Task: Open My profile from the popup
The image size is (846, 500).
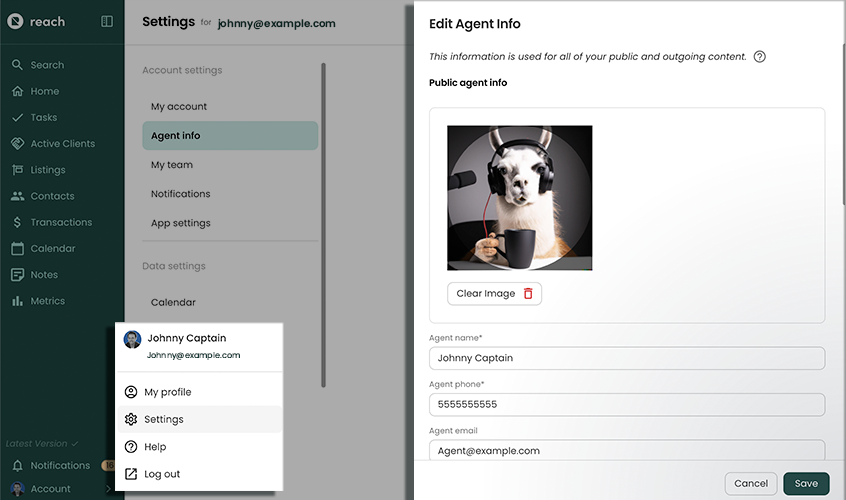Action: pos(167,392)
